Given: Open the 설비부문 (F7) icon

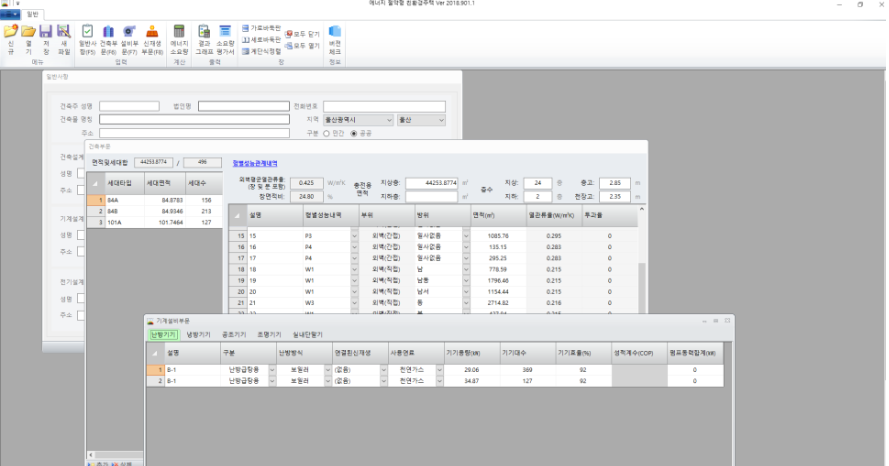Looking at the screenshot, I should (129, 32).
